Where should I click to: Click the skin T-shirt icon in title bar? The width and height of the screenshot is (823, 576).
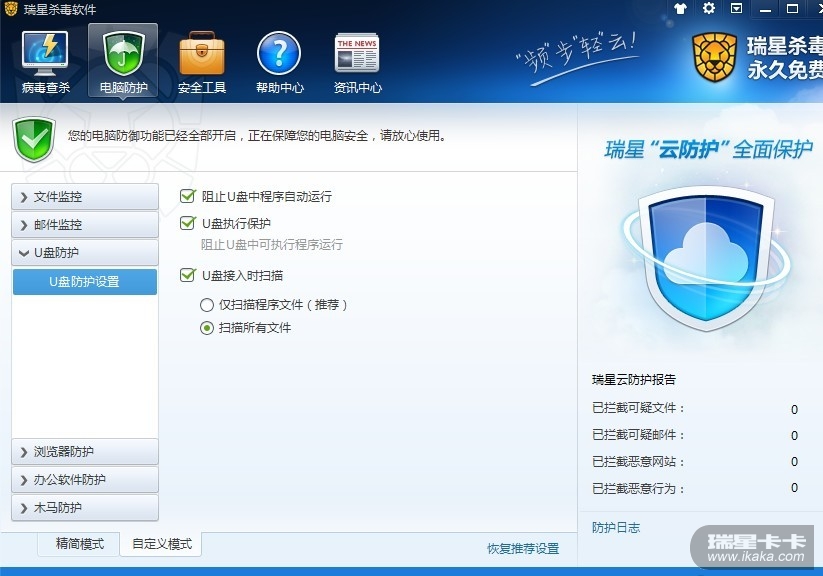tap(680, 8)
